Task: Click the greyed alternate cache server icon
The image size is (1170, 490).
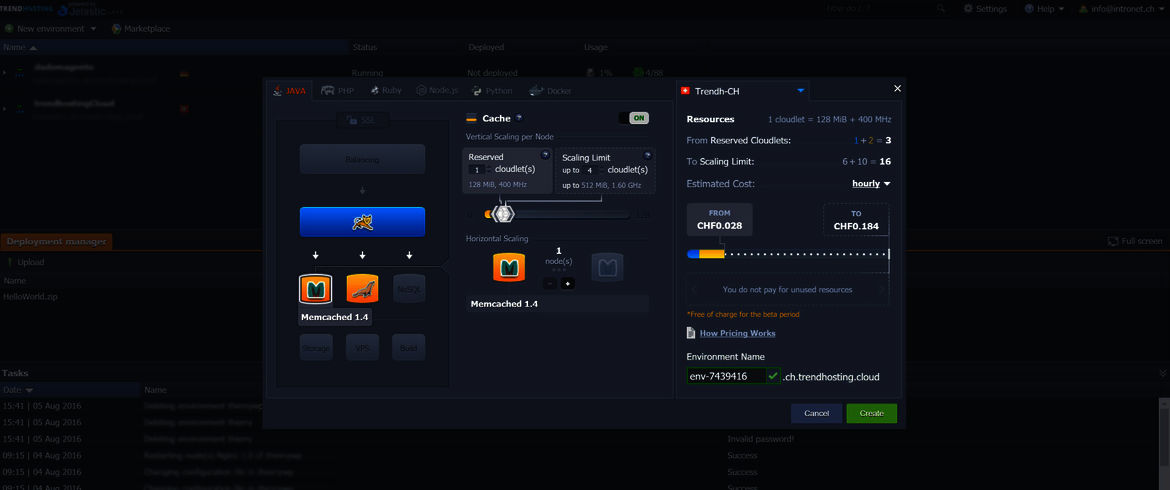Action: (607, 267)
